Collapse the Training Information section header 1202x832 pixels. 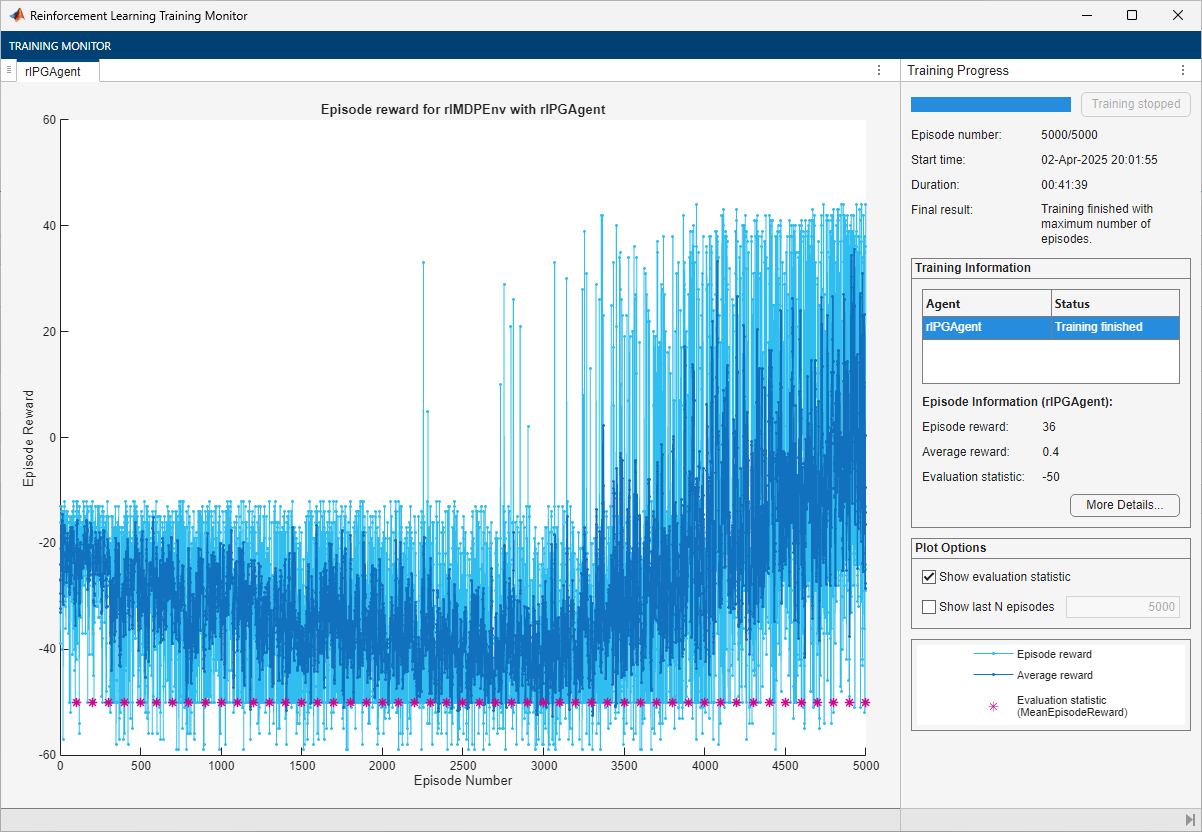click(972, 268)
